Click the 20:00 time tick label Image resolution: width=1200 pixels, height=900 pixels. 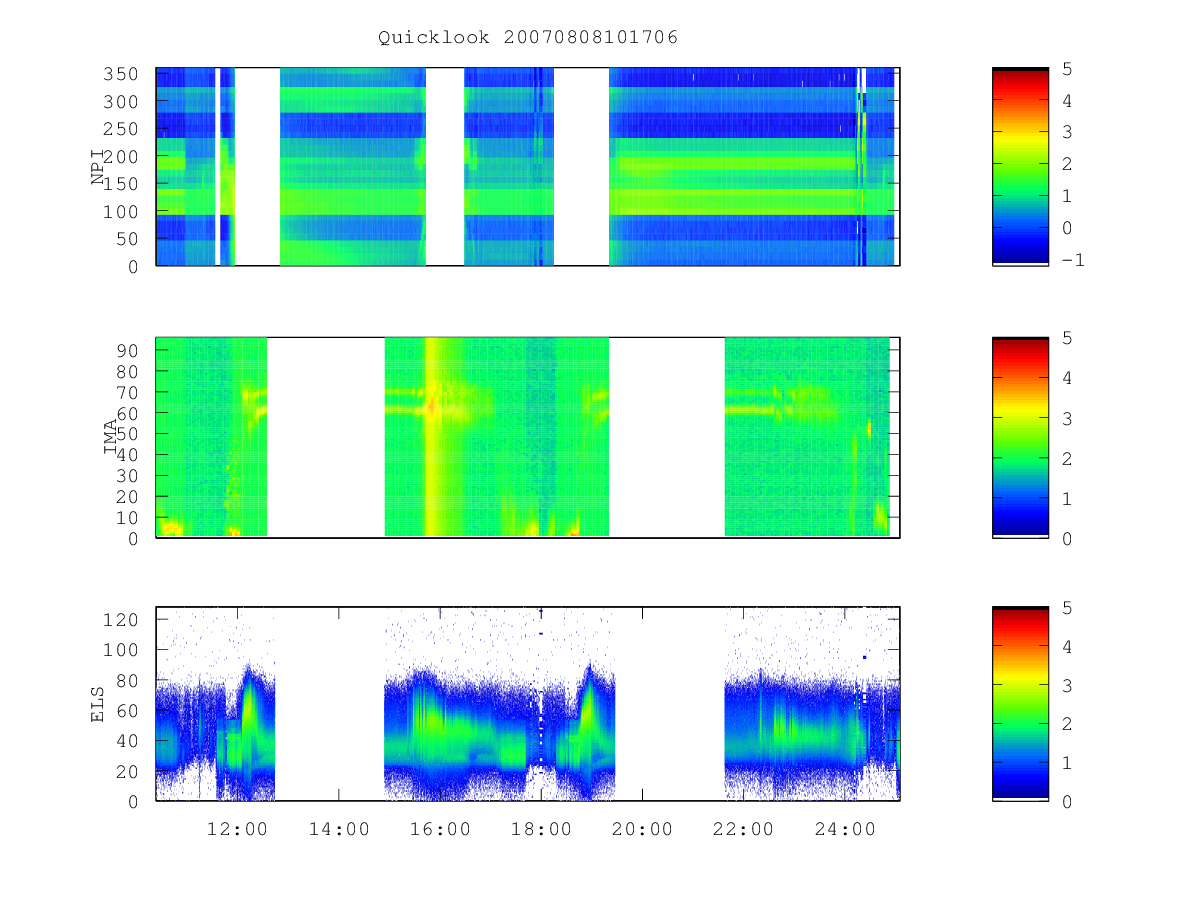click(x=642, y=829)
